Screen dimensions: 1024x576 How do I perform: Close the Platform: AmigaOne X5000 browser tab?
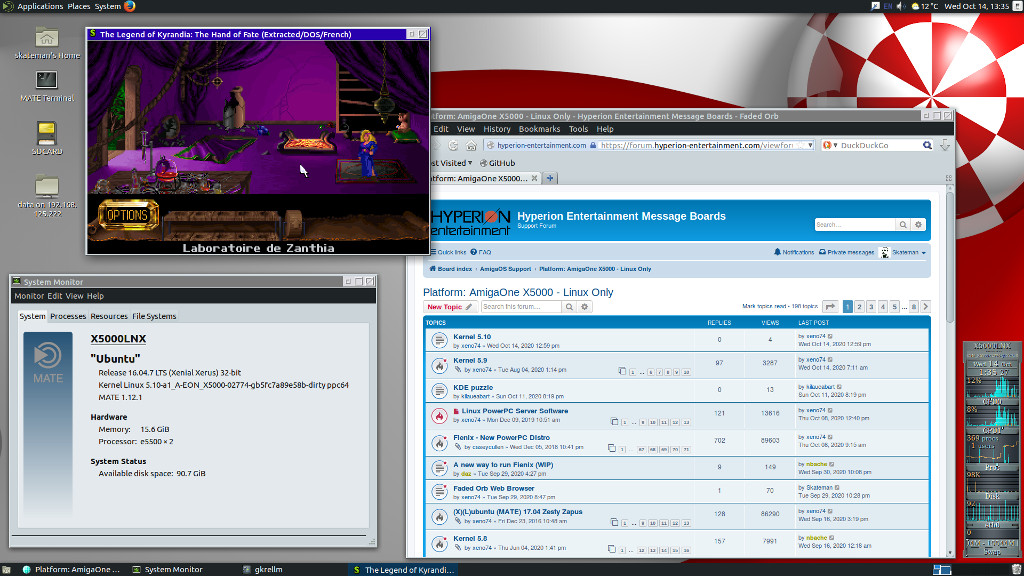click(534, 178)
